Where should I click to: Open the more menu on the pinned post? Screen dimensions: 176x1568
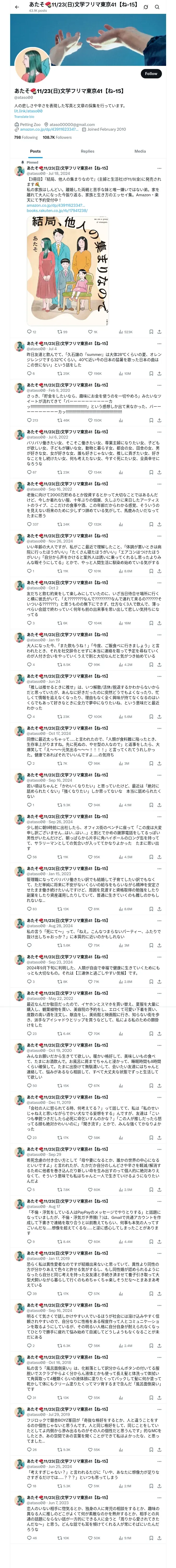coord(160,168)
